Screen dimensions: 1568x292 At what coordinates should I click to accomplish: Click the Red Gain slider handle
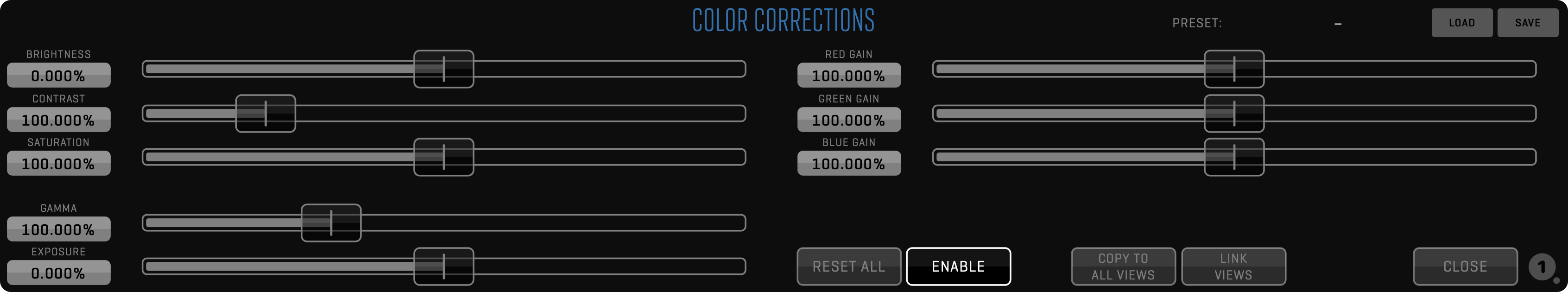click(1234, 69)
